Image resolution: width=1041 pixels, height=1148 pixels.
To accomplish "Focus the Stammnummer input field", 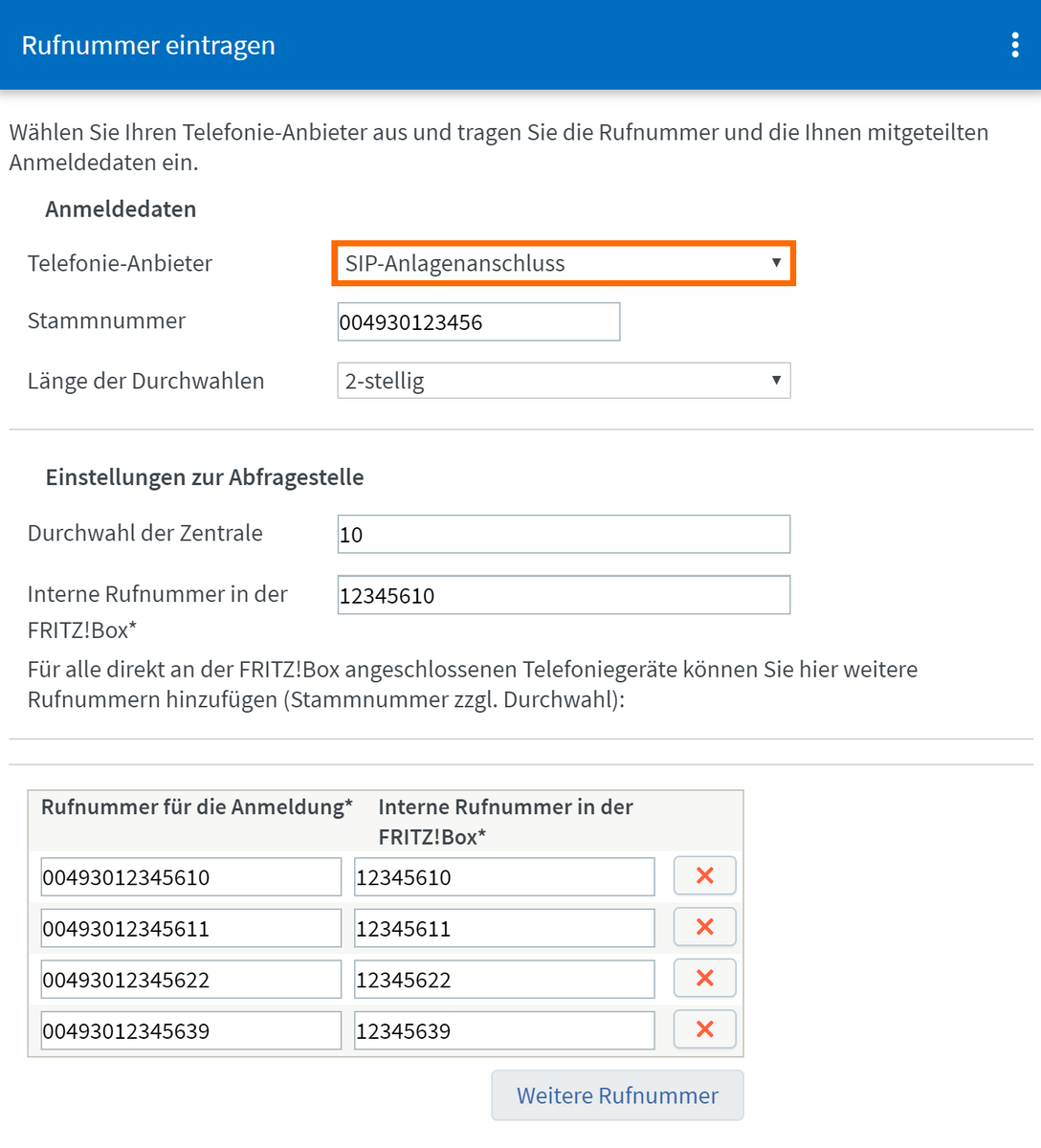I will point(478,322).
